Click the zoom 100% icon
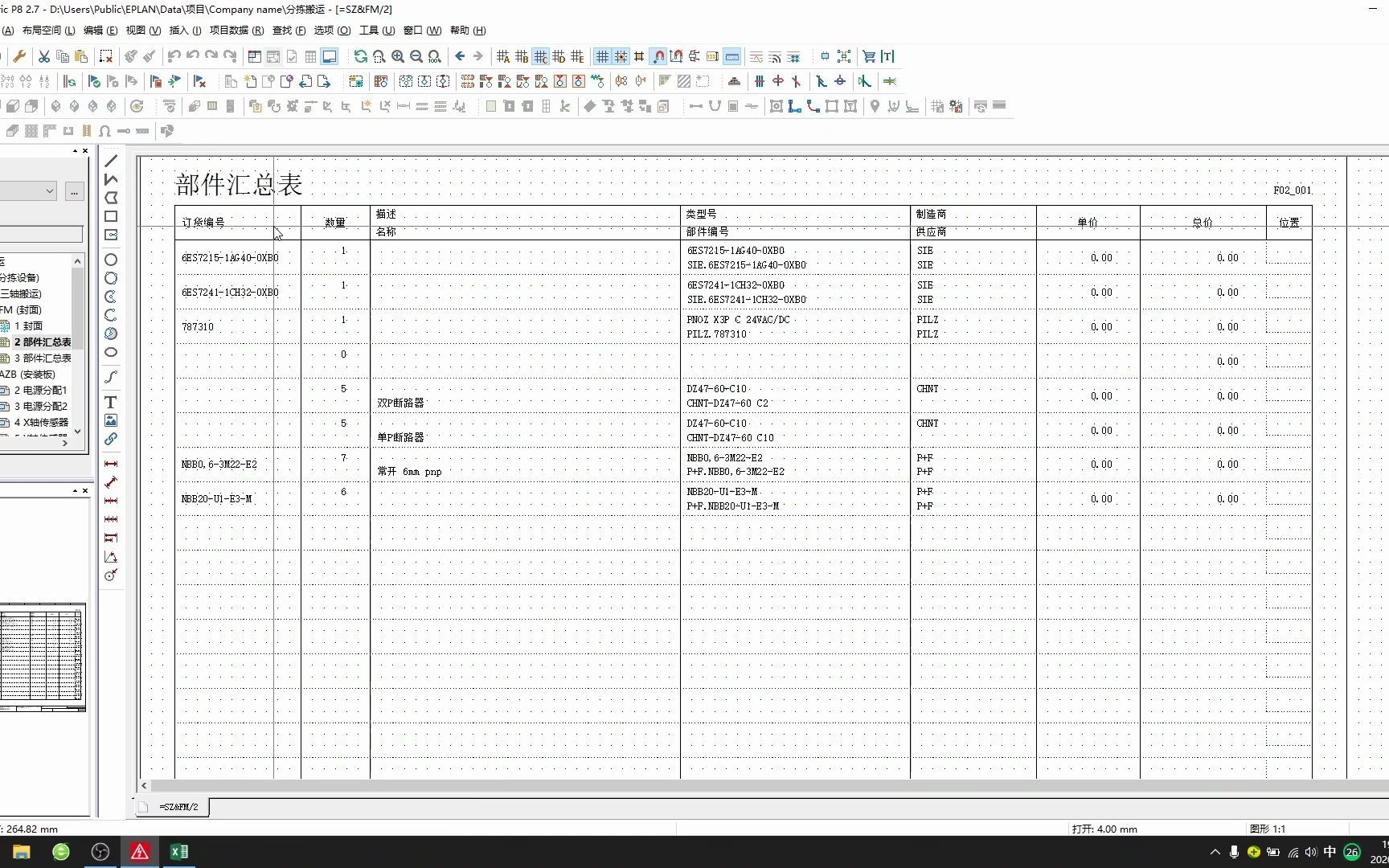Viewport: 1389px width, 868px height. tap(435, 56)
